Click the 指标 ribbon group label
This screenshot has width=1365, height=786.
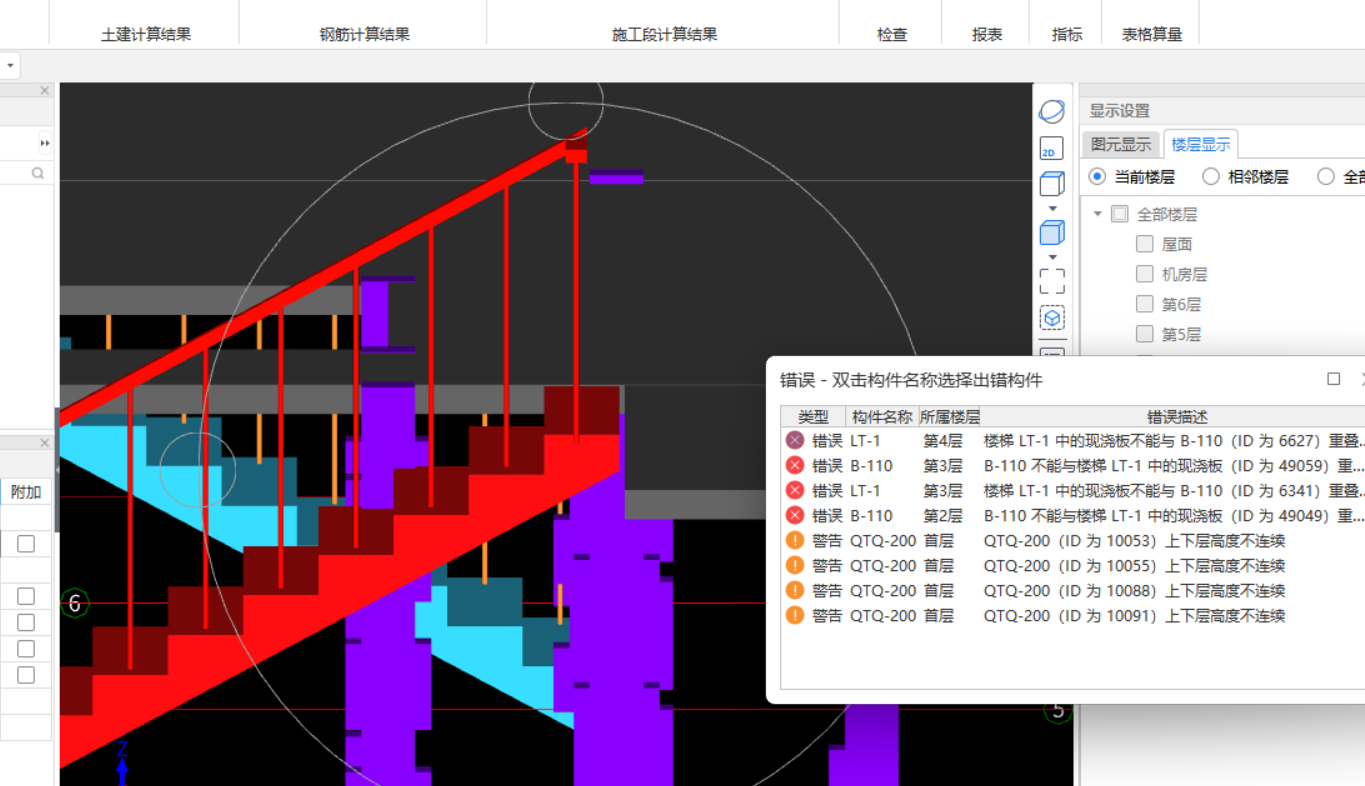[1067, 34]
